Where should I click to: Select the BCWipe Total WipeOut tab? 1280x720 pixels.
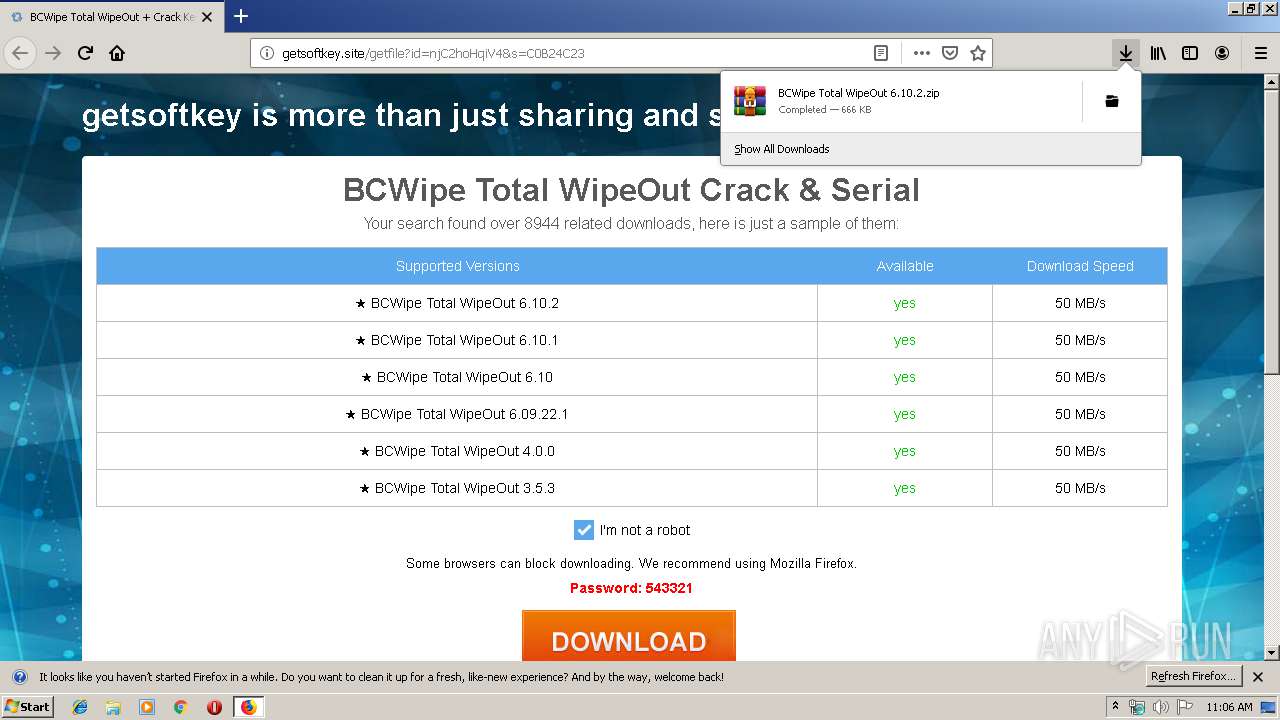[111, 17]
